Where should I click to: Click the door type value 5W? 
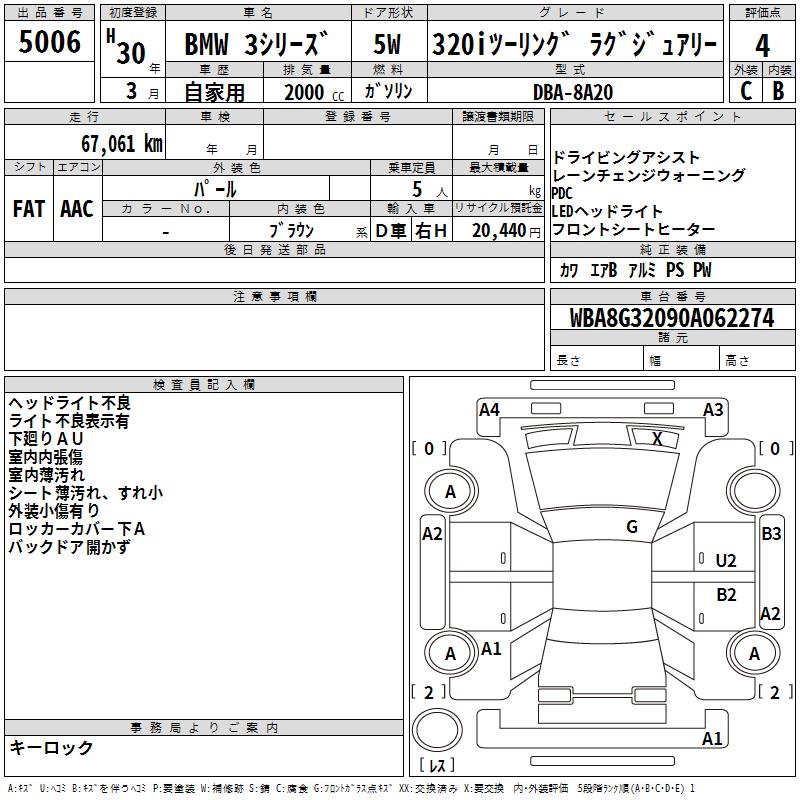click(x=387, y=44)
